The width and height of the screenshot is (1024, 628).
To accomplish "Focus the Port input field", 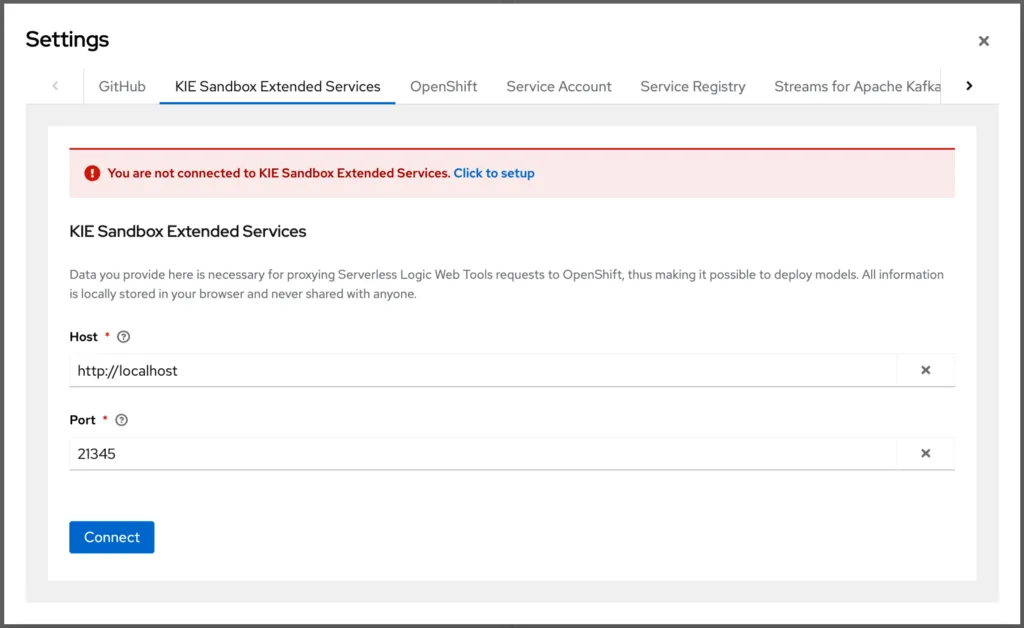I will 483,454.
